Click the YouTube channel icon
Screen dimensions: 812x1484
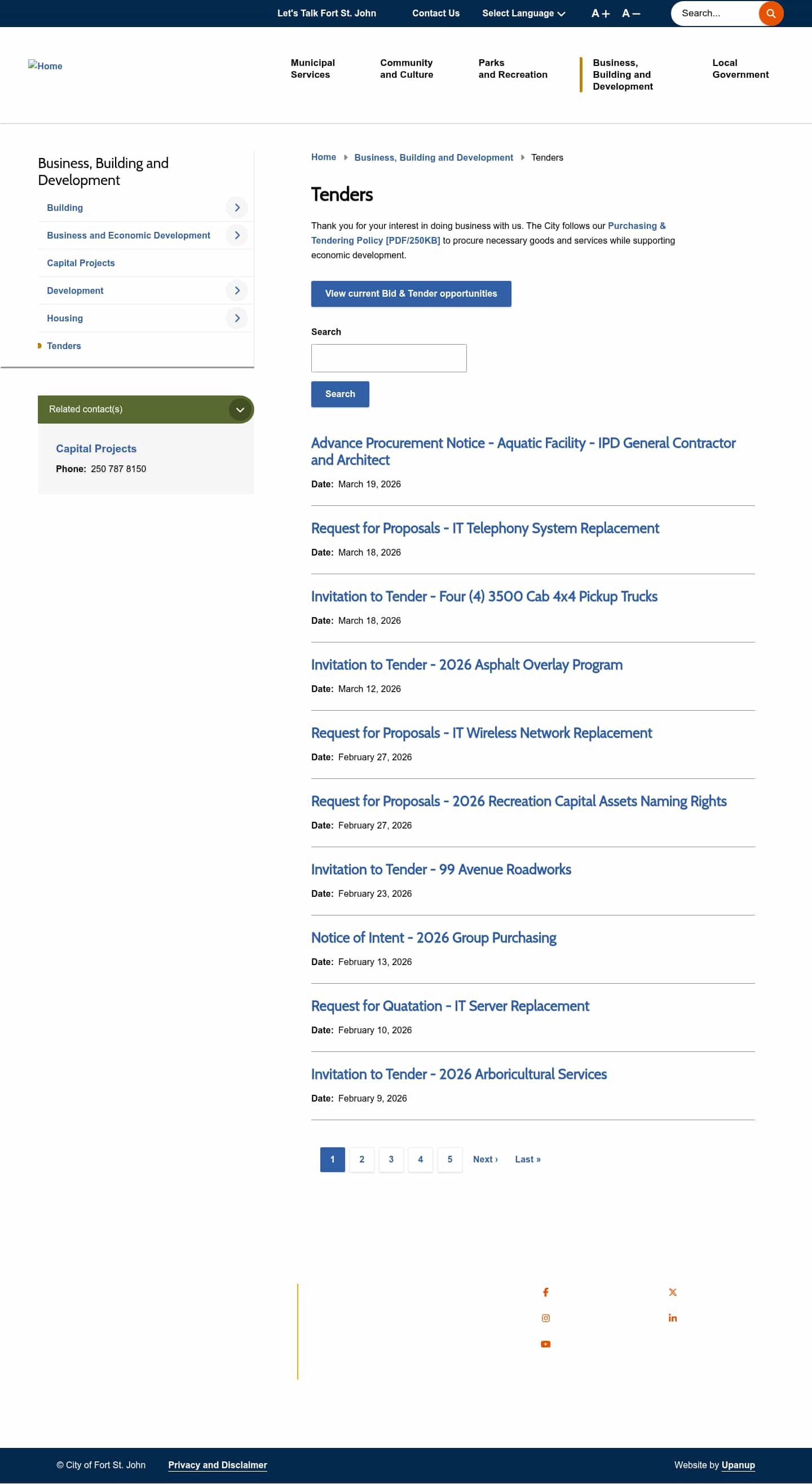[545, 1344]
